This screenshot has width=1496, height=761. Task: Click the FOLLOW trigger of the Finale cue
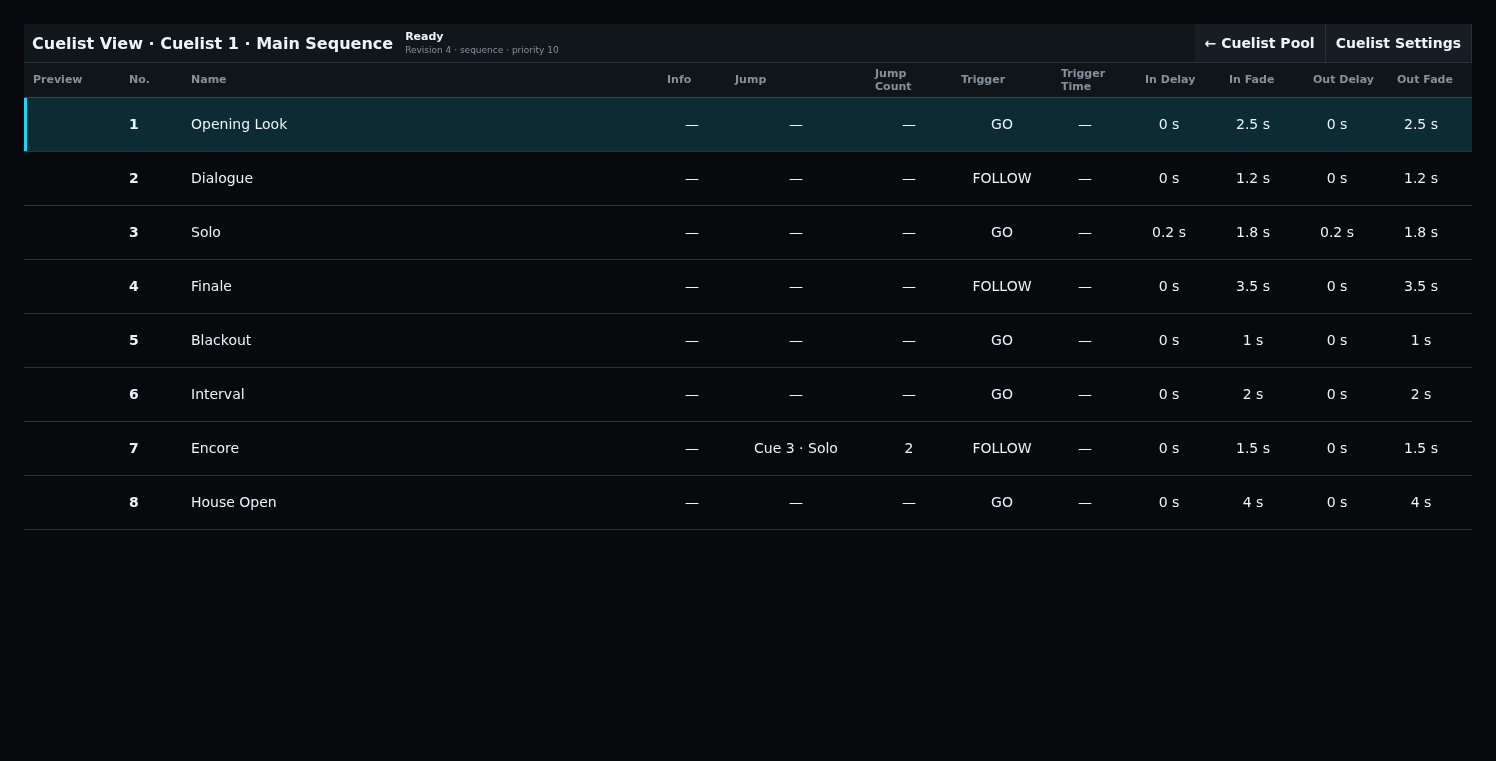pyautogui.click(x=1002, y=286)
